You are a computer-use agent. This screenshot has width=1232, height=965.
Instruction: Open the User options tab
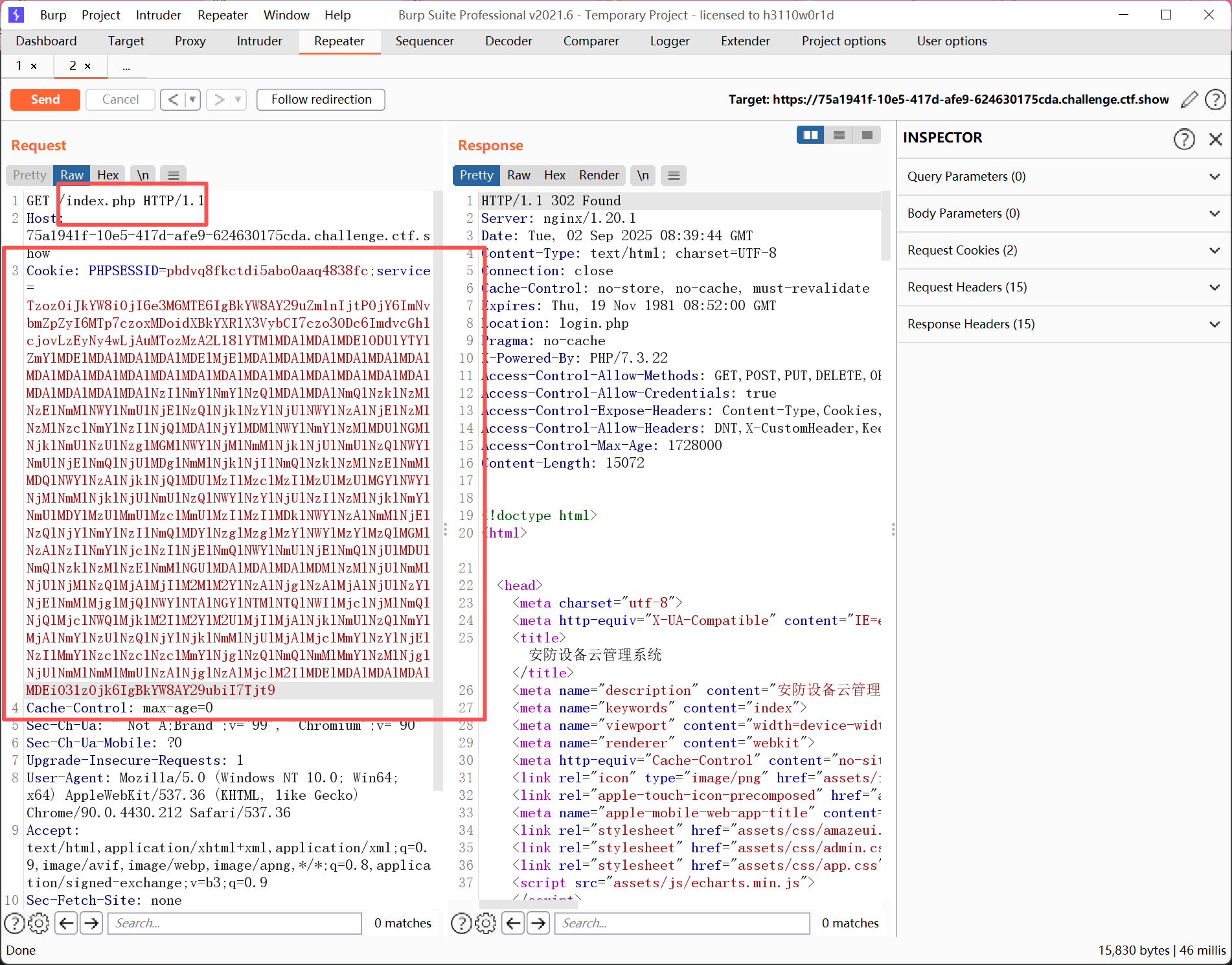(x=952, y=41)
